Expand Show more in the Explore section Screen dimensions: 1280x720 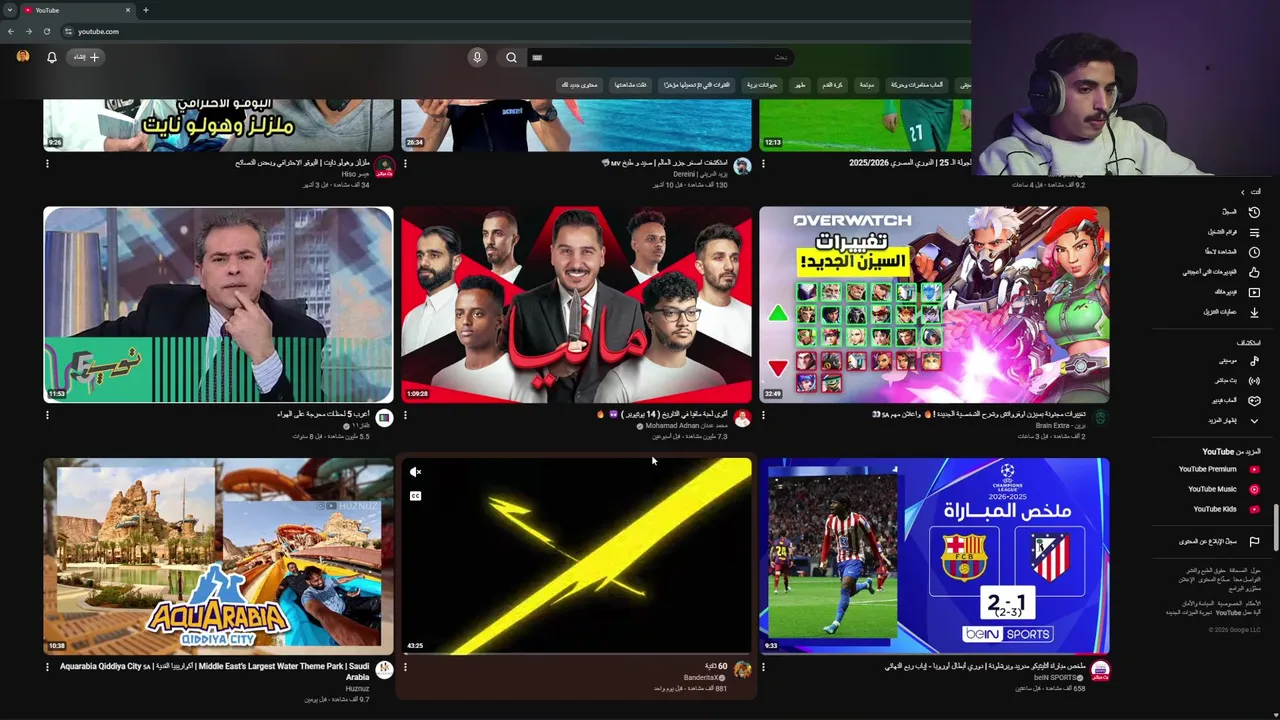tap(1232, 421)
